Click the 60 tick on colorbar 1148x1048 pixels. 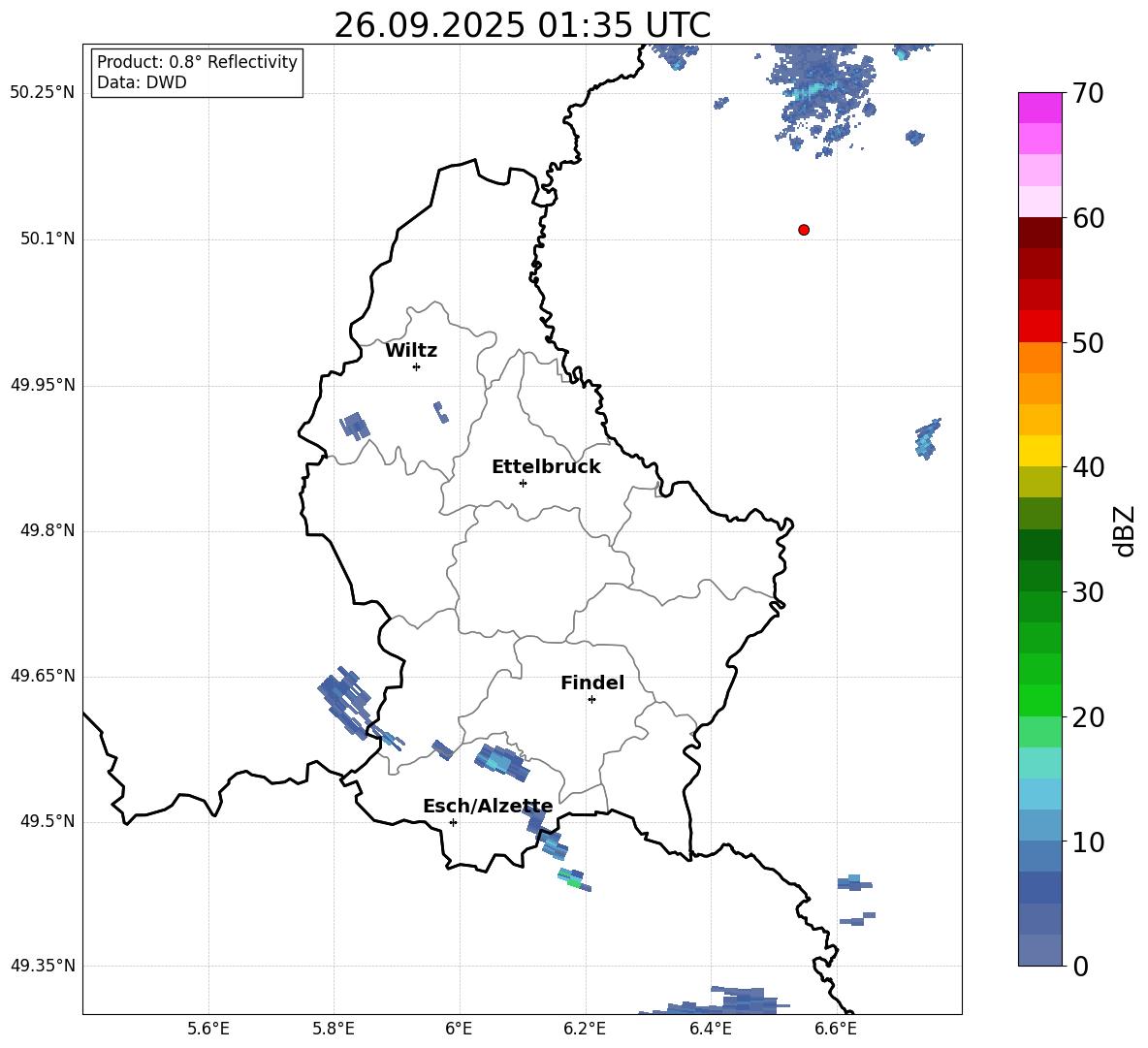(1088, 218)
